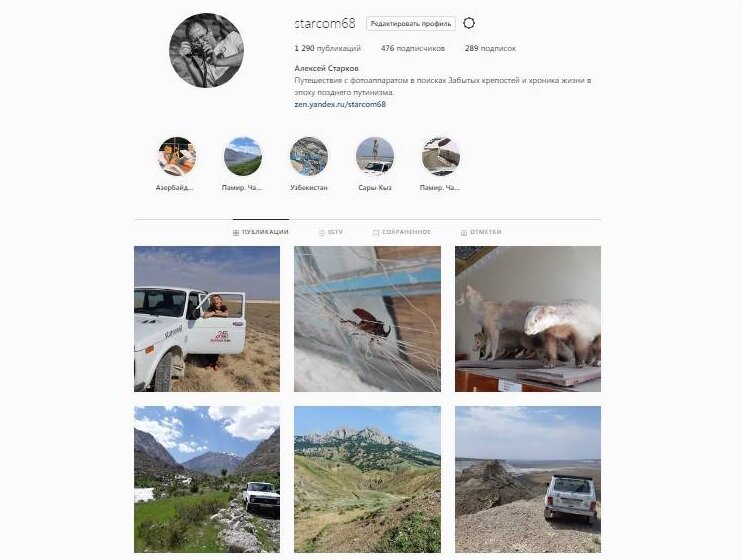Open the Азербайджан story highlight

coord(177,156)
